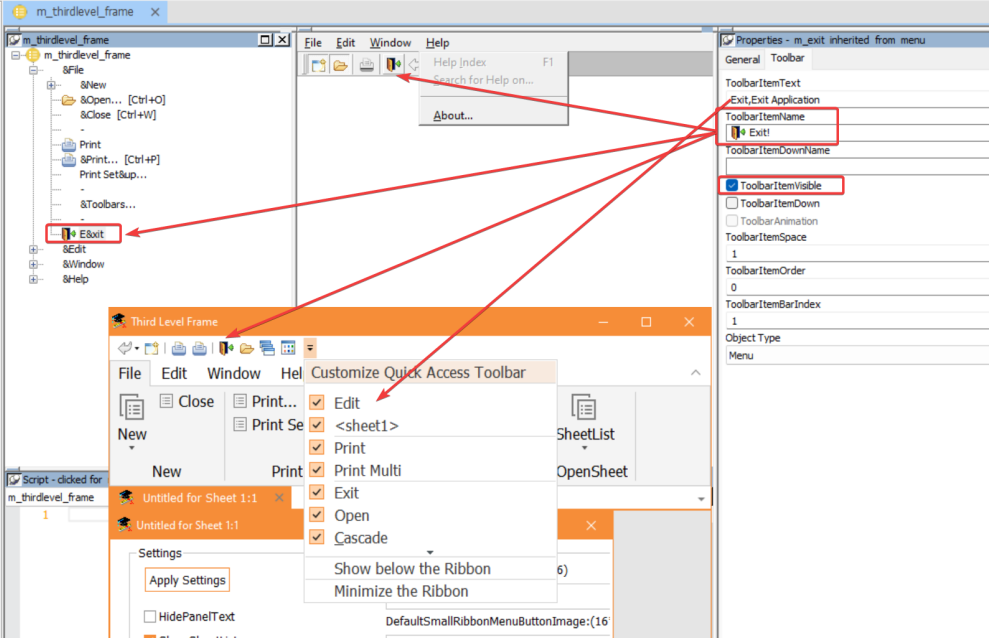
Task: Open the Window menu in the menu bar
Action: tap(390, 43)
